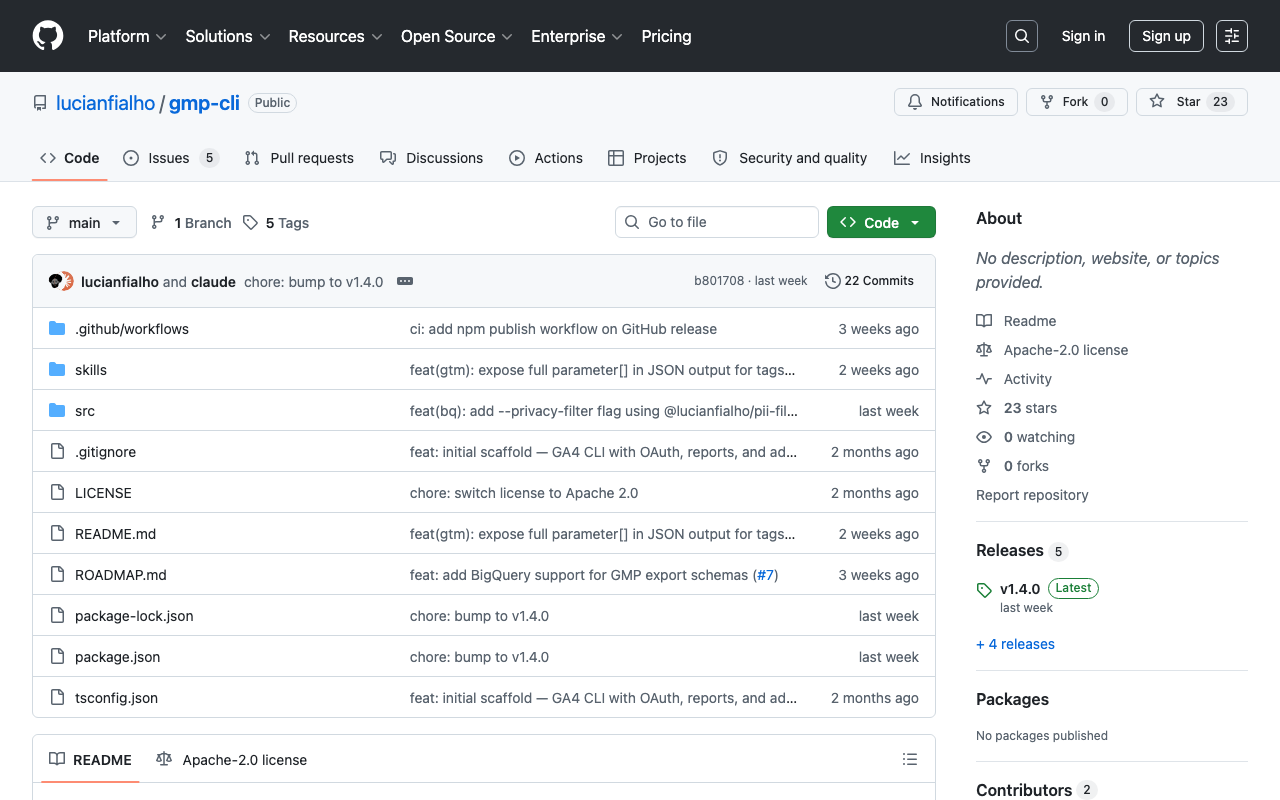Click the ROADMAP.md file icon
The height and width of the screenshot is (800, 1280).
pos(57,575)
